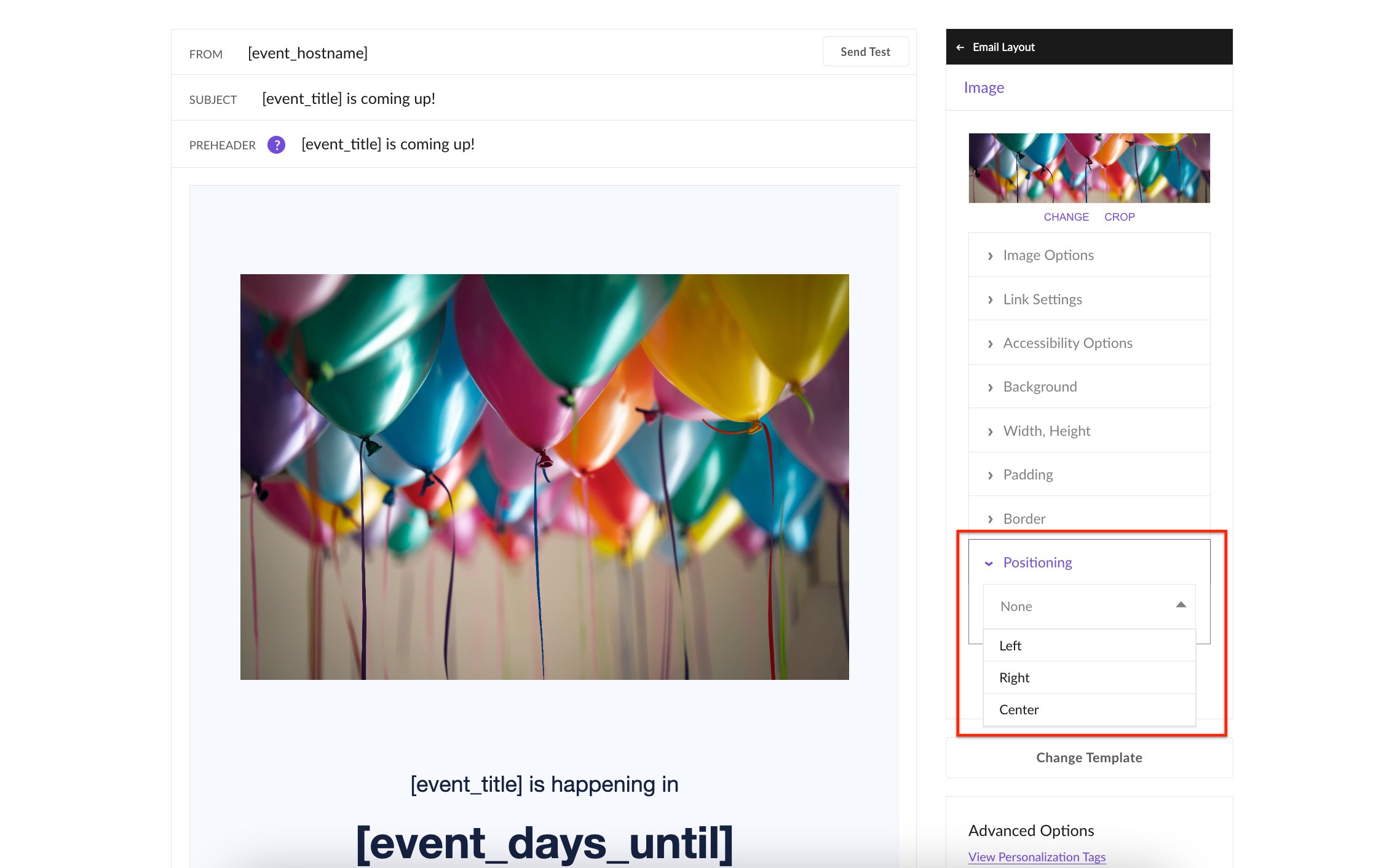This screenshot has width=1381, height=868.
Task: Close the None positioning dropdown
Action: (x=1089, y=606)
